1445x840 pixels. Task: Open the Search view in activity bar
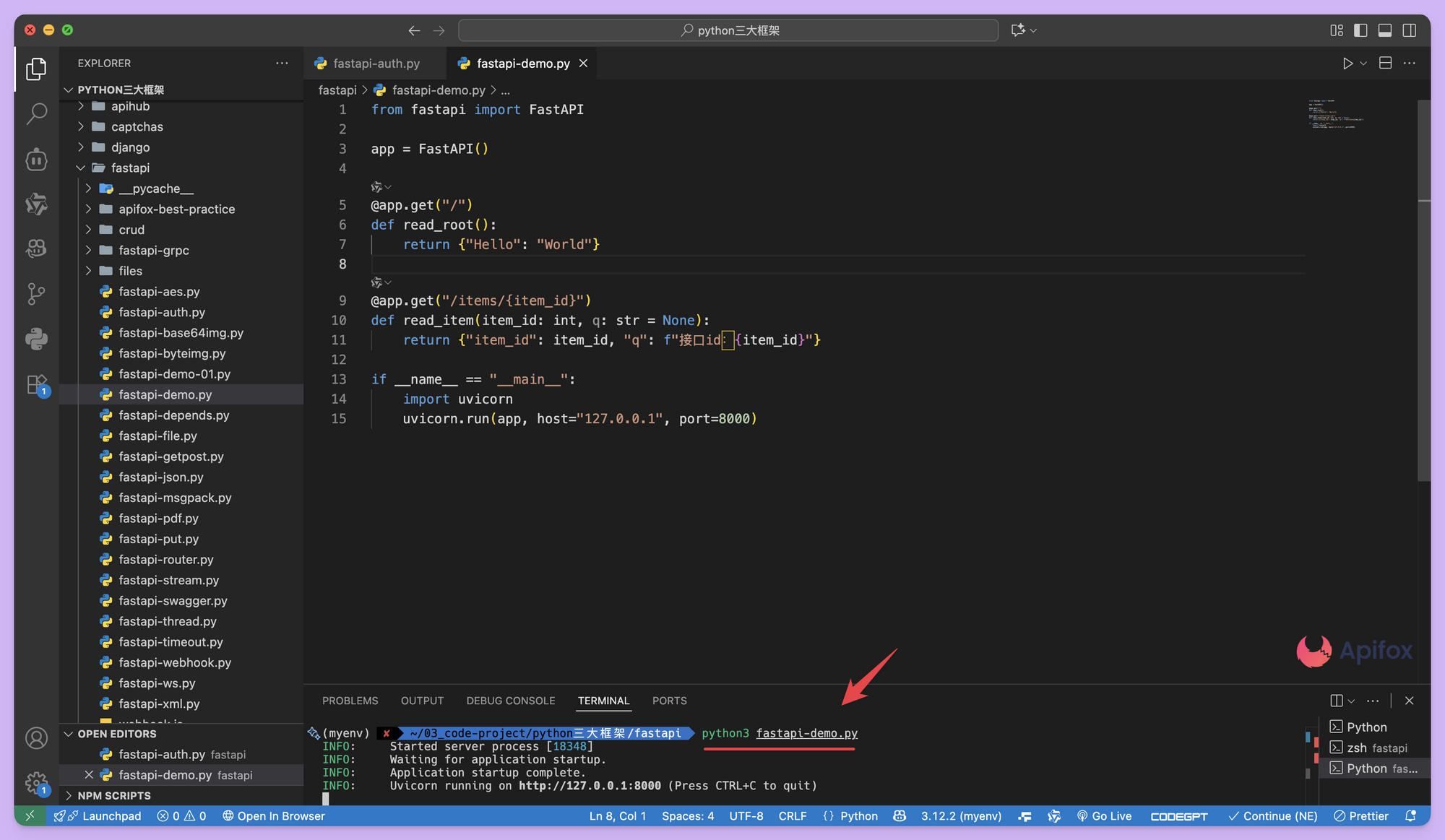tap(36, 114)
